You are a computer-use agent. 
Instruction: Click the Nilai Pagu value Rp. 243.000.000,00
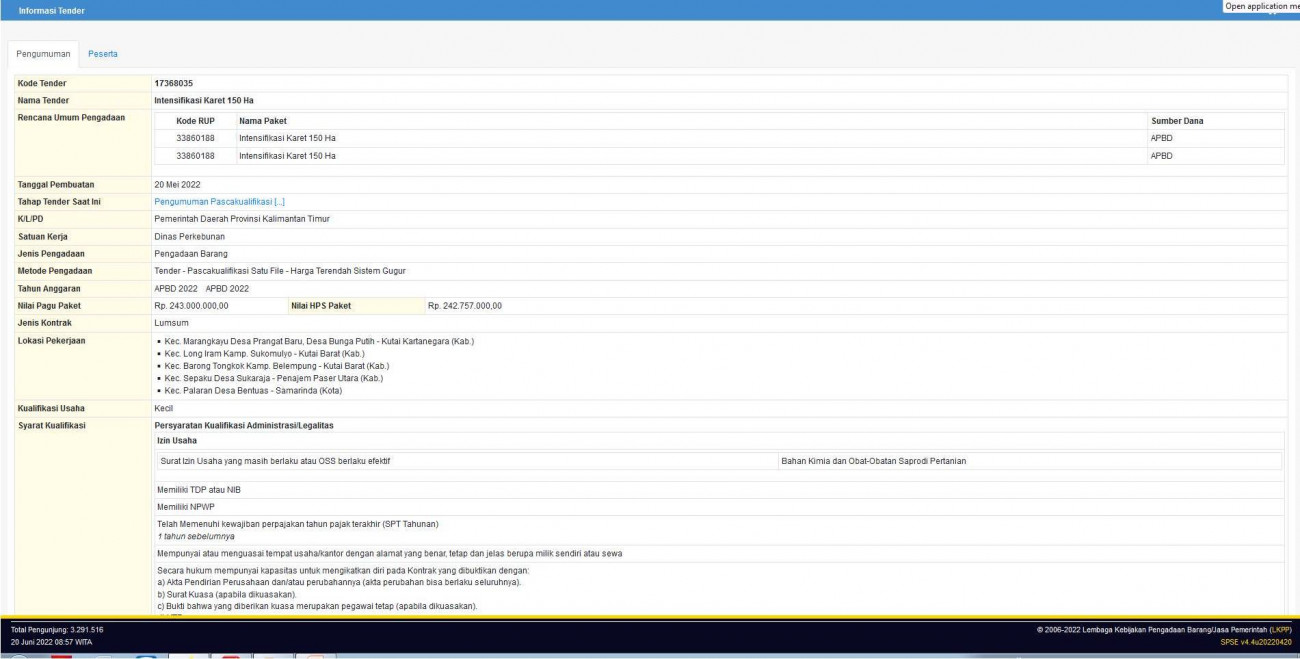click(x=191, y=306)
